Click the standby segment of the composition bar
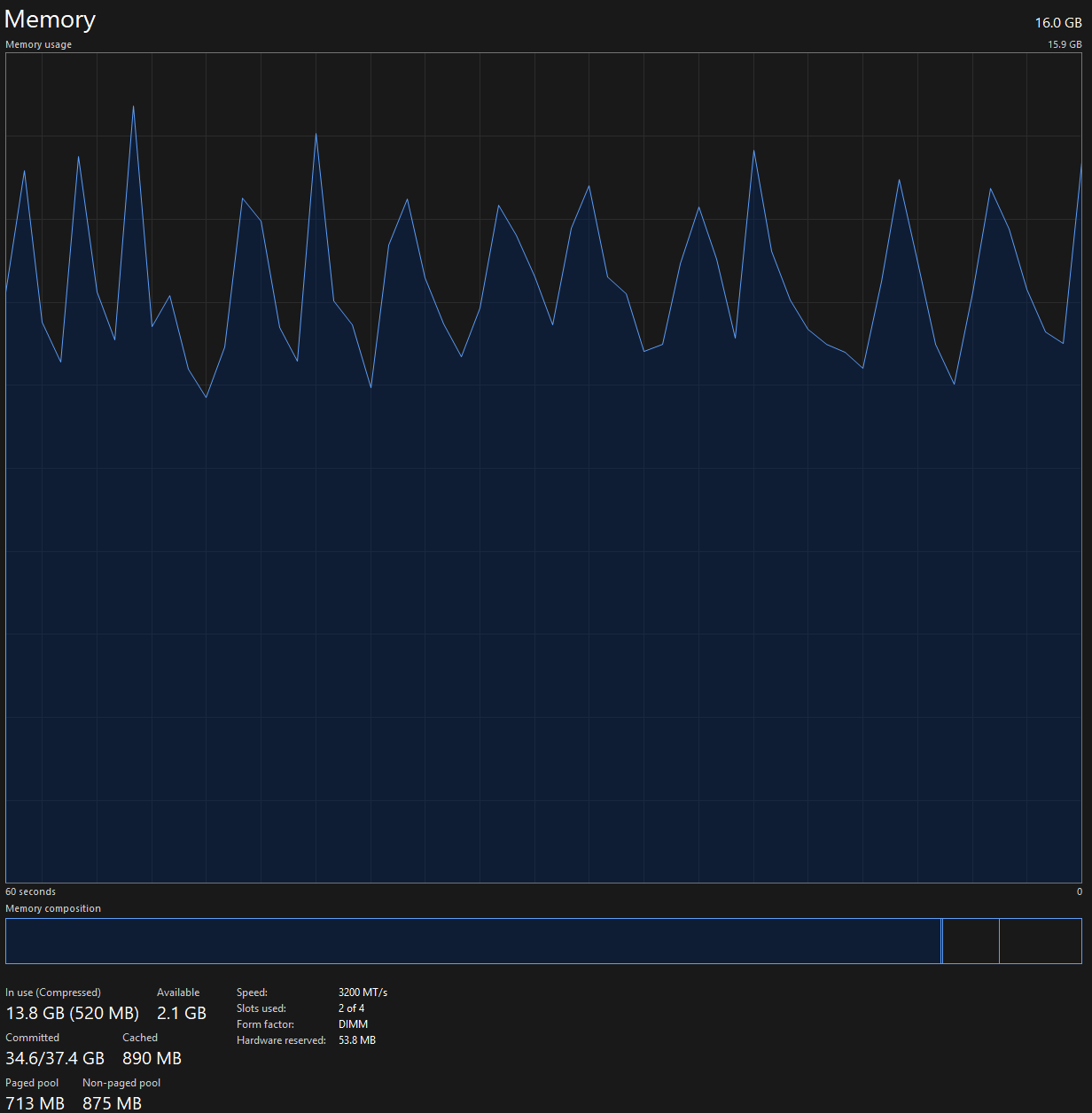Image resolution: width=1092 pixels, height=1113 pixels. tap(971, 941)
